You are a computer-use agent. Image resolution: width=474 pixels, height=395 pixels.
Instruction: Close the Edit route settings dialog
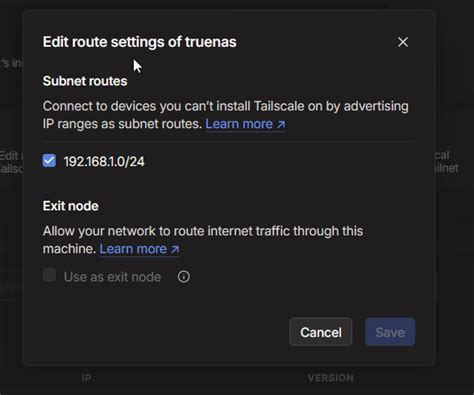(x=403, y=42)
